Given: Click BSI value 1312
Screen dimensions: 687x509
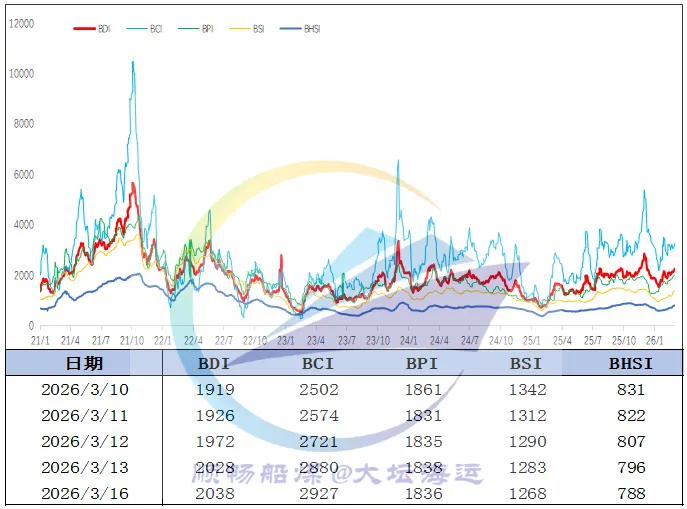Looking at the screenshot, I should [528, 415].
